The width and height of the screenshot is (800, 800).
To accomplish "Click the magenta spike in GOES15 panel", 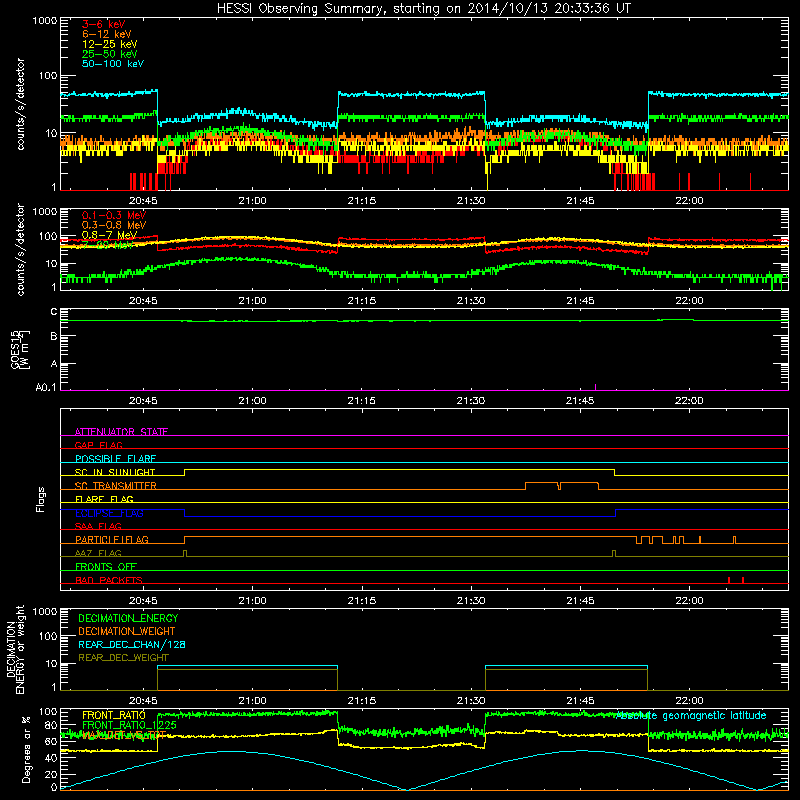I will tap(595, 387).
